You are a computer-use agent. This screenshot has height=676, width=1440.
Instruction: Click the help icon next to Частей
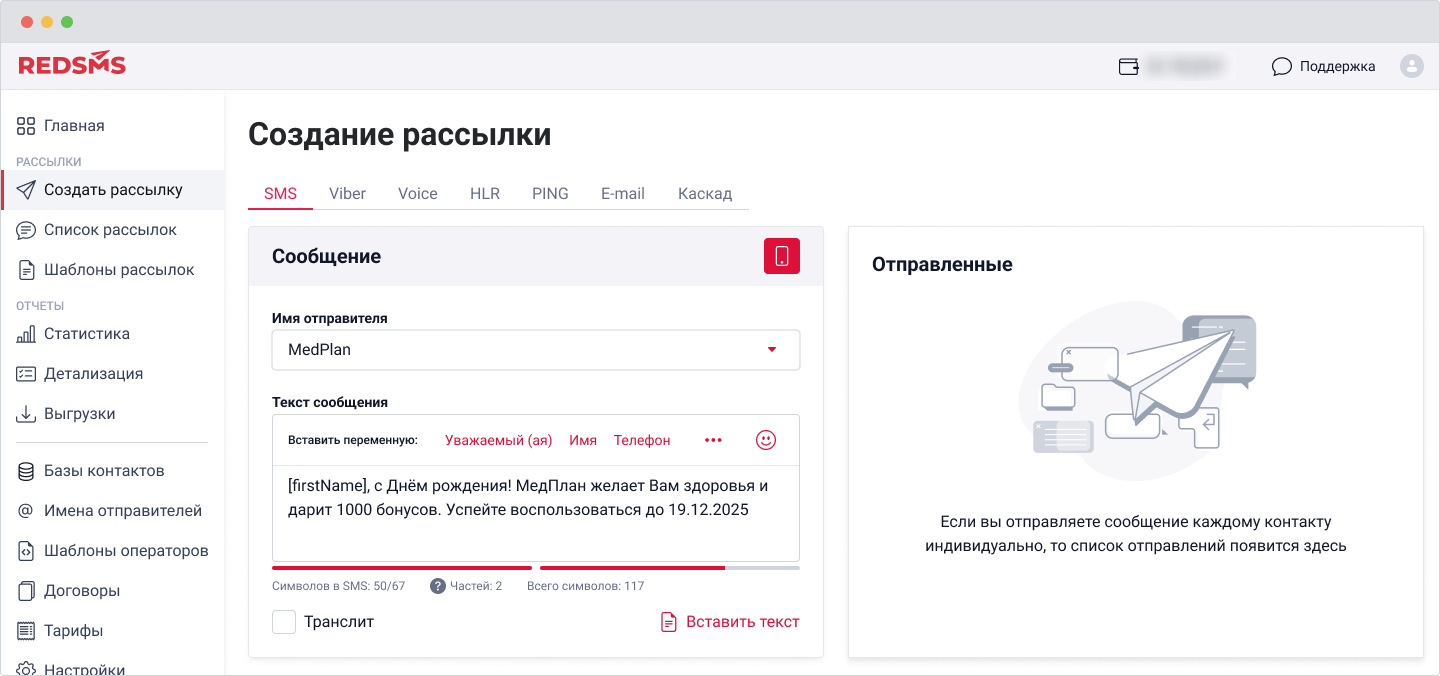coord(437,585)
